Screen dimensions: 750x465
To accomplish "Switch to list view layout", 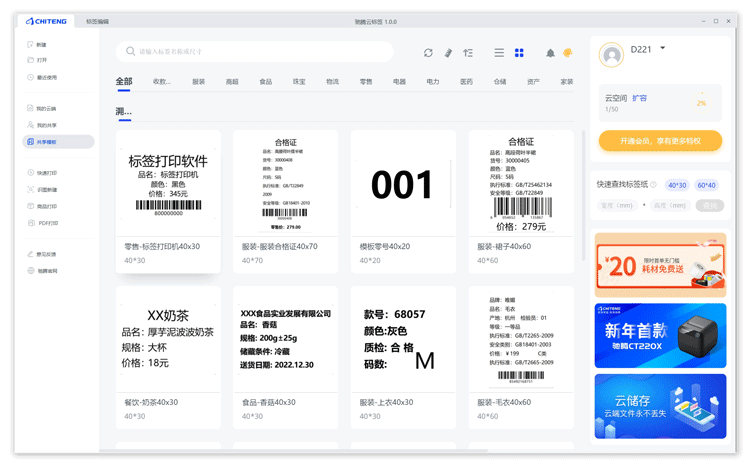I will 499,52.
